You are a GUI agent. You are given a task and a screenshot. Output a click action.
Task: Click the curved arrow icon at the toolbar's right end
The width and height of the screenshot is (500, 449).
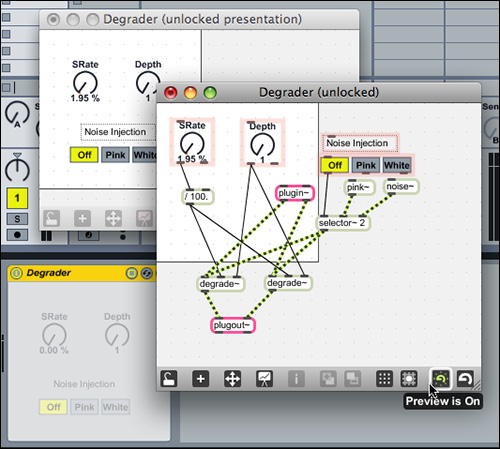465,379
